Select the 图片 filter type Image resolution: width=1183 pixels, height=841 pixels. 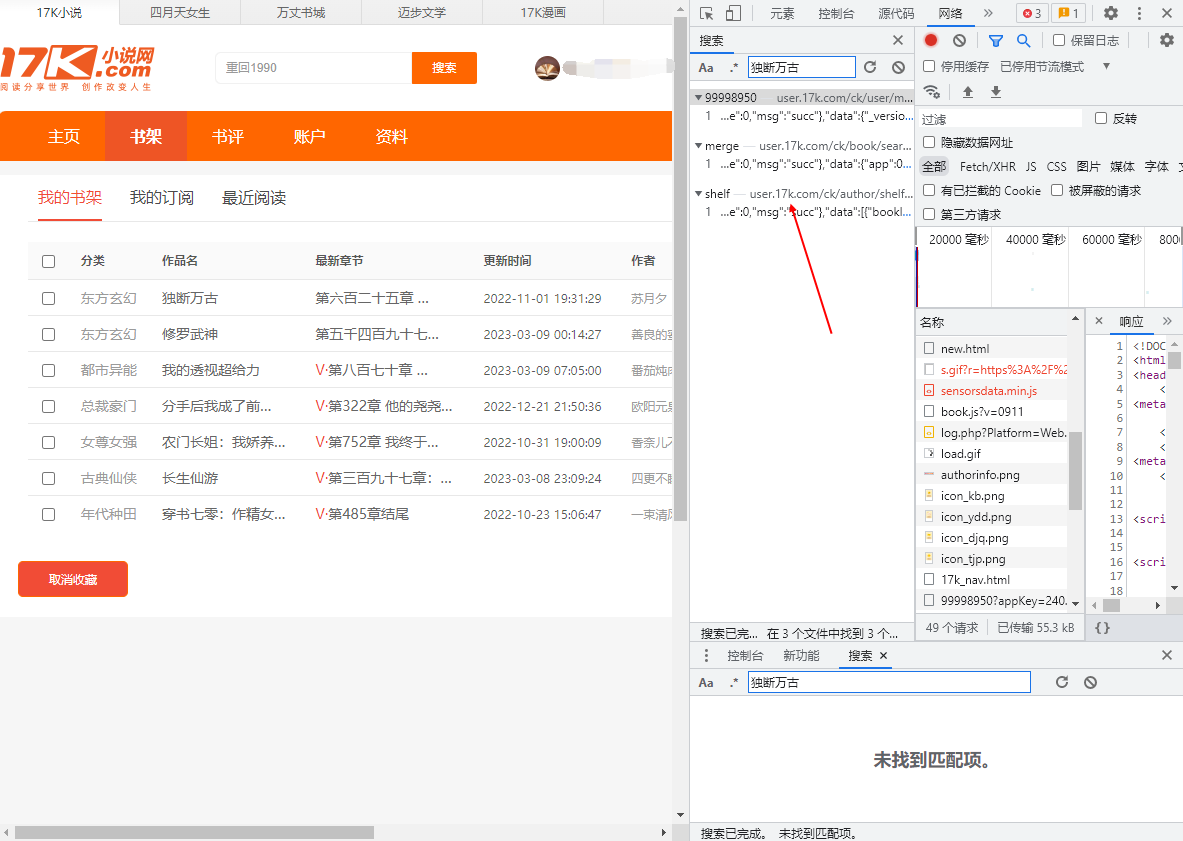1088,166
